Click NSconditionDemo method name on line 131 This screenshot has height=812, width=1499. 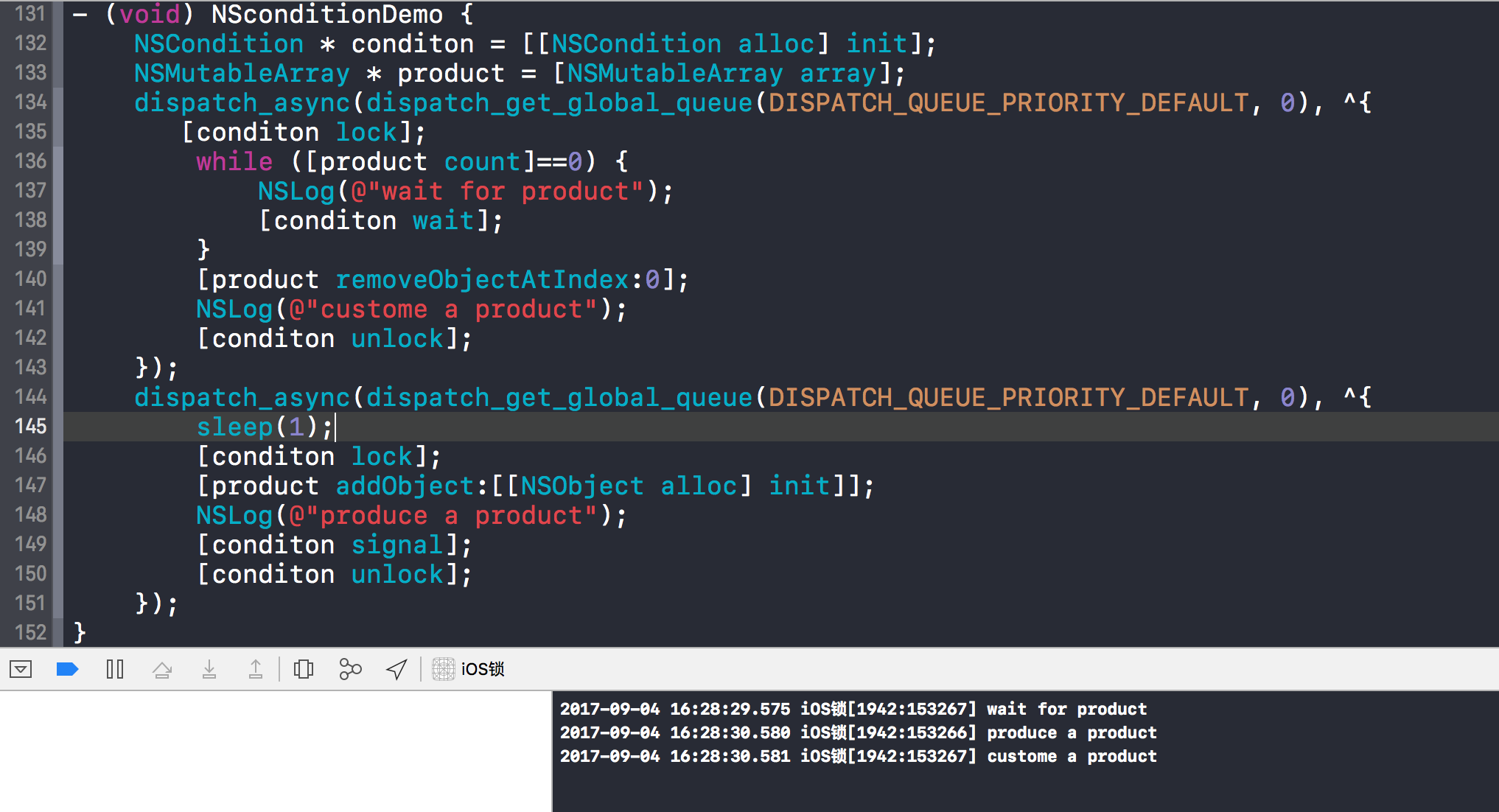327,14
